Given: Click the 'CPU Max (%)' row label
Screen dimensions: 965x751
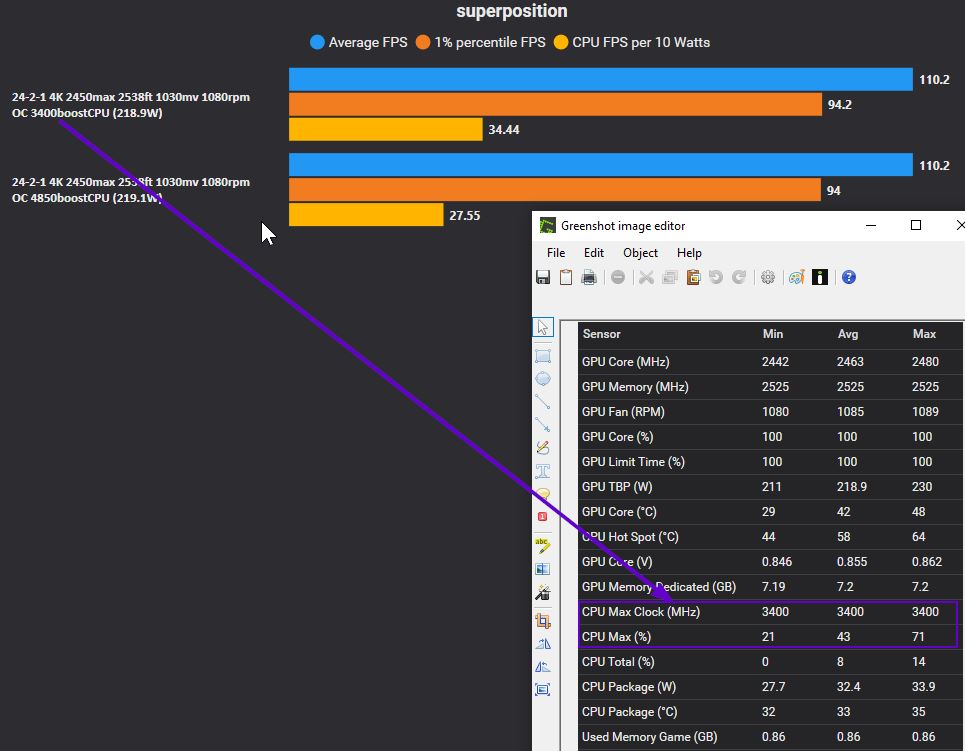Looking at the screenshot, I should point(616,637).
